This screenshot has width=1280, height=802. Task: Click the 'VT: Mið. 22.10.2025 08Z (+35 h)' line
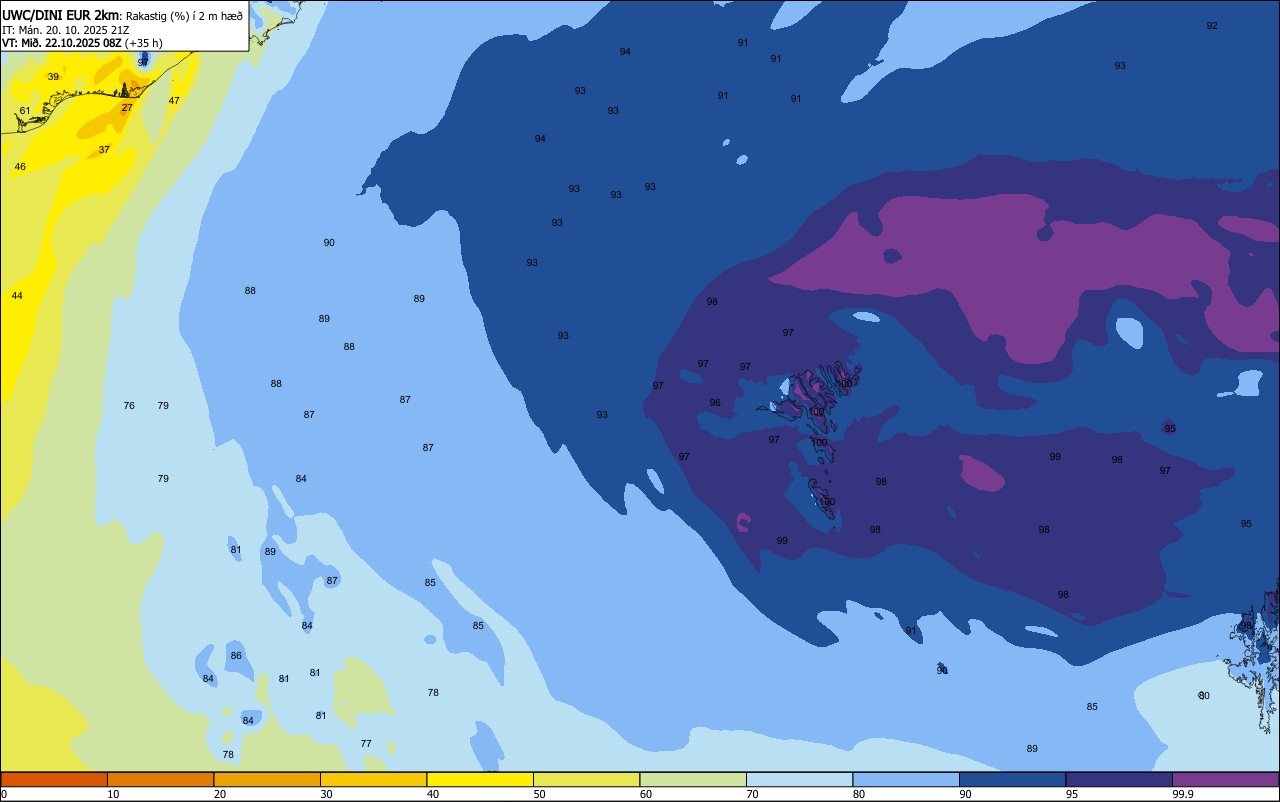tap(82, 43)
